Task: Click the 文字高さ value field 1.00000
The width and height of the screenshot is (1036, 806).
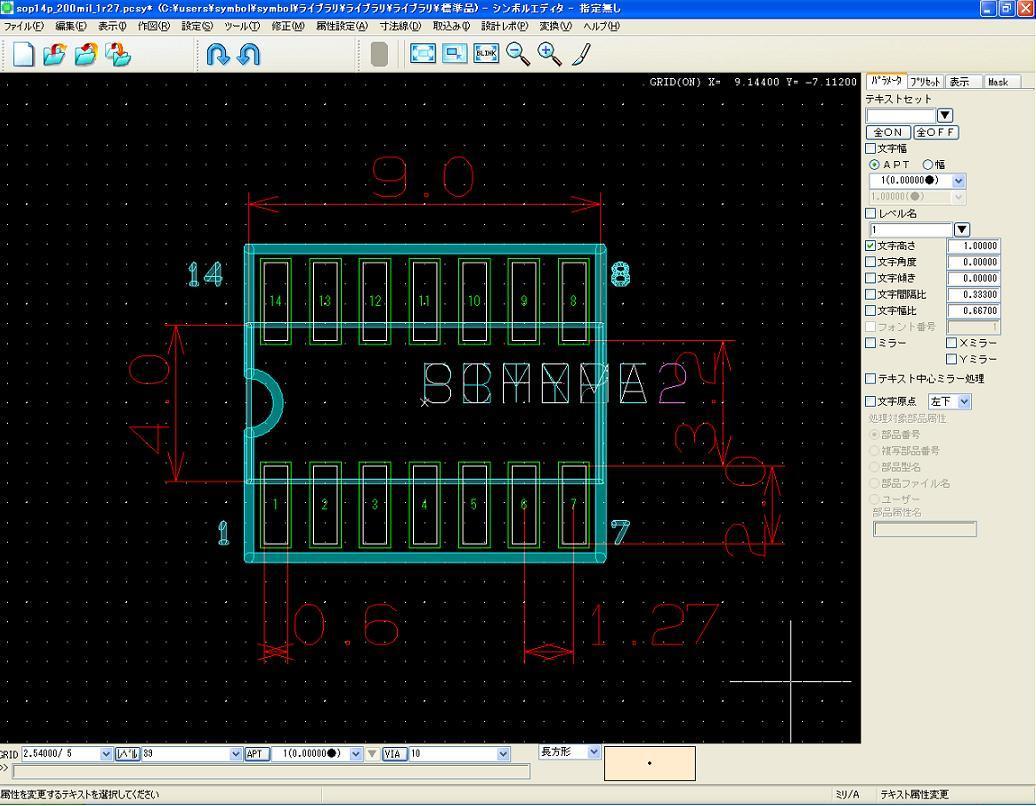Action: pyautogui.click(x=974, y=246)
